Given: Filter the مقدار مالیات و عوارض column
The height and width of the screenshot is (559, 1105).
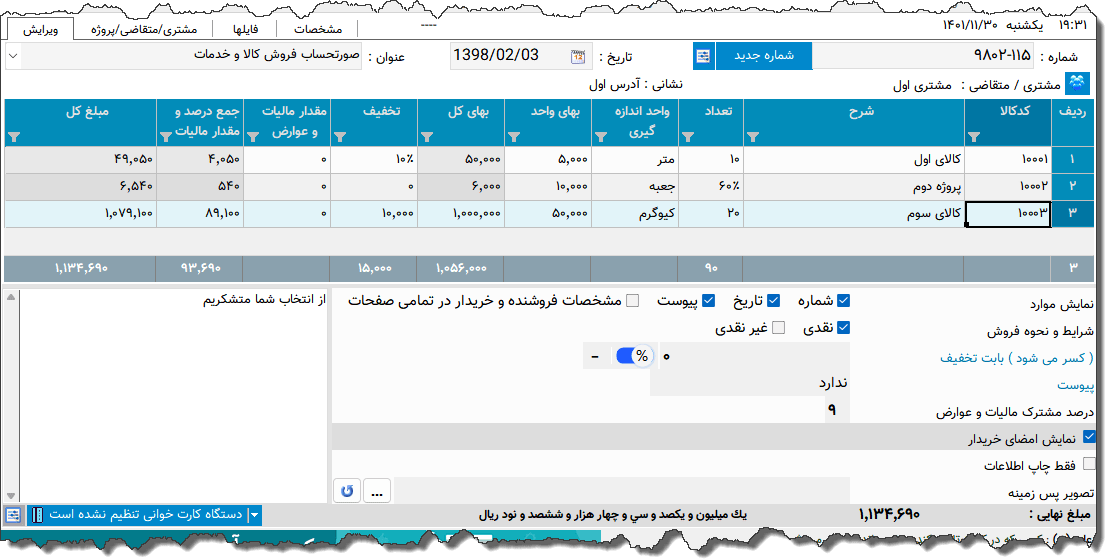Looking at the screenshot, I should pos(253,136).
